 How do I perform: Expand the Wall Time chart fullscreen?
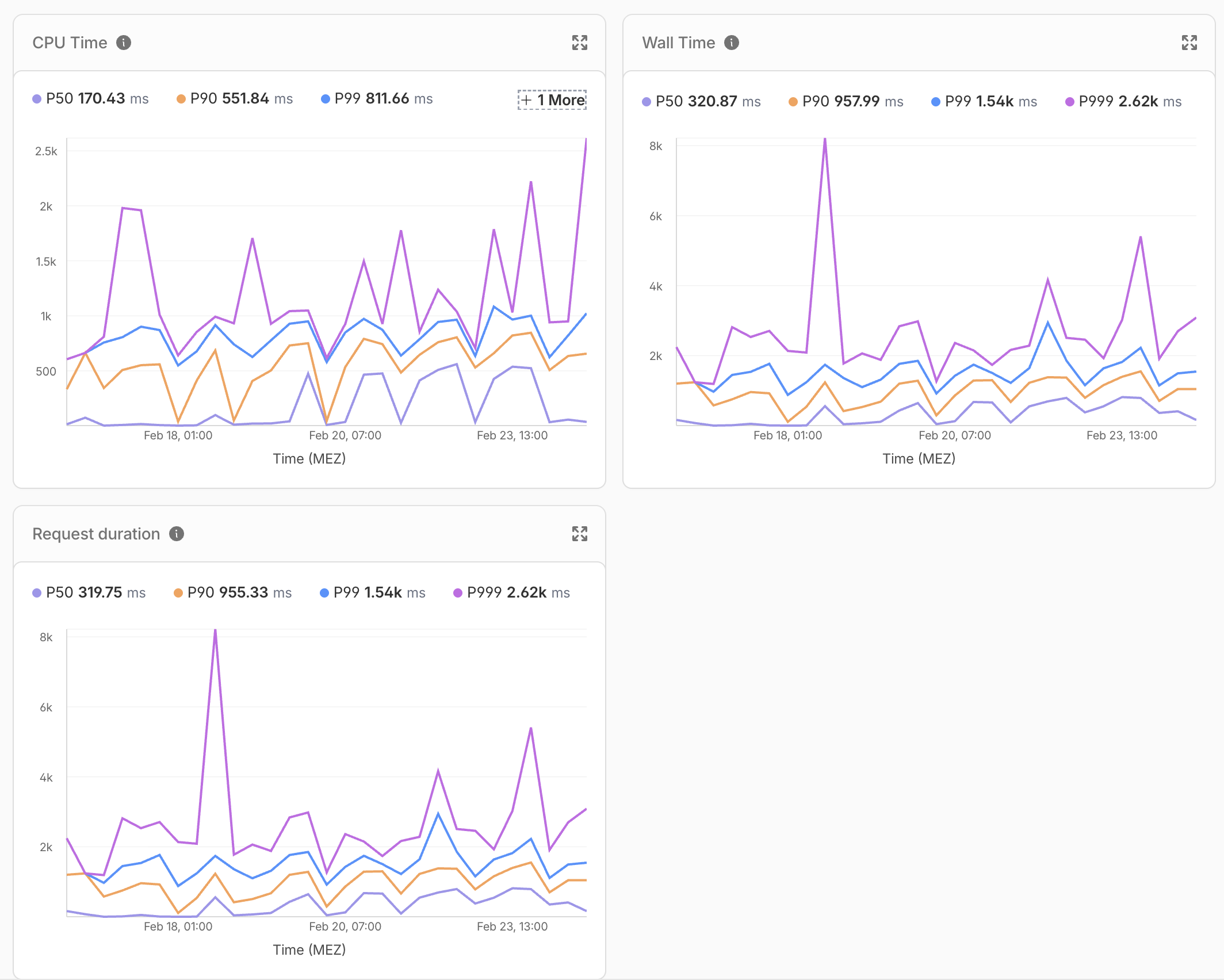[x=1189, y=43]
